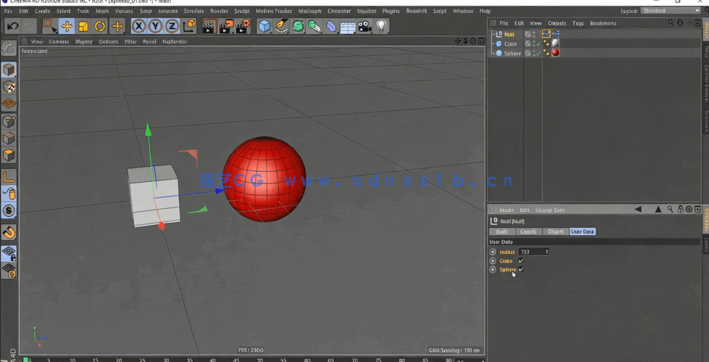Screen dimensions: 709x362
Task: Select the Null object in Object Manager
Action: pos(509,34)
